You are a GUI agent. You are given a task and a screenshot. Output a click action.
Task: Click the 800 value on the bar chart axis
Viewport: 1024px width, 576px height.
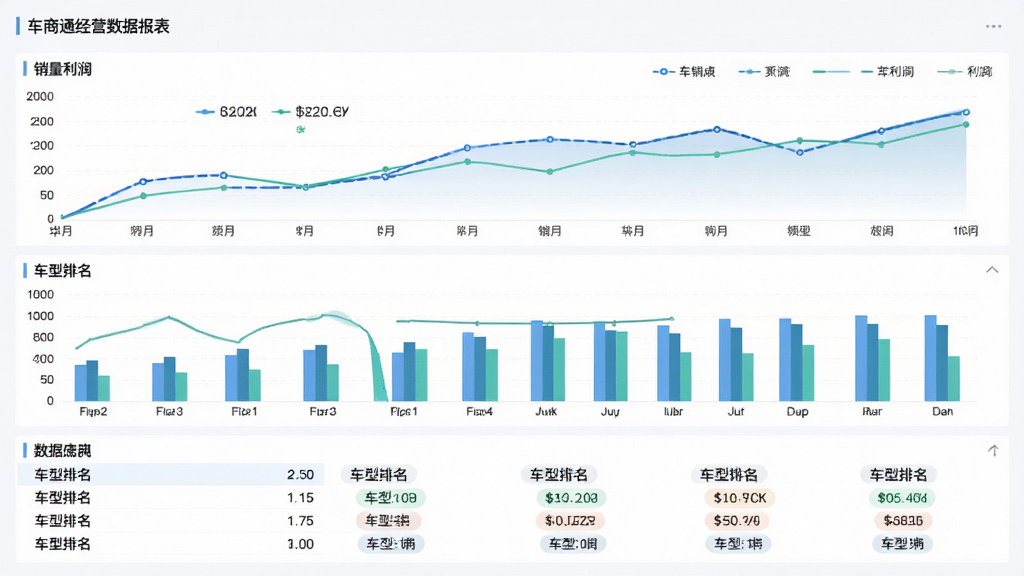[x=43, y=337]
